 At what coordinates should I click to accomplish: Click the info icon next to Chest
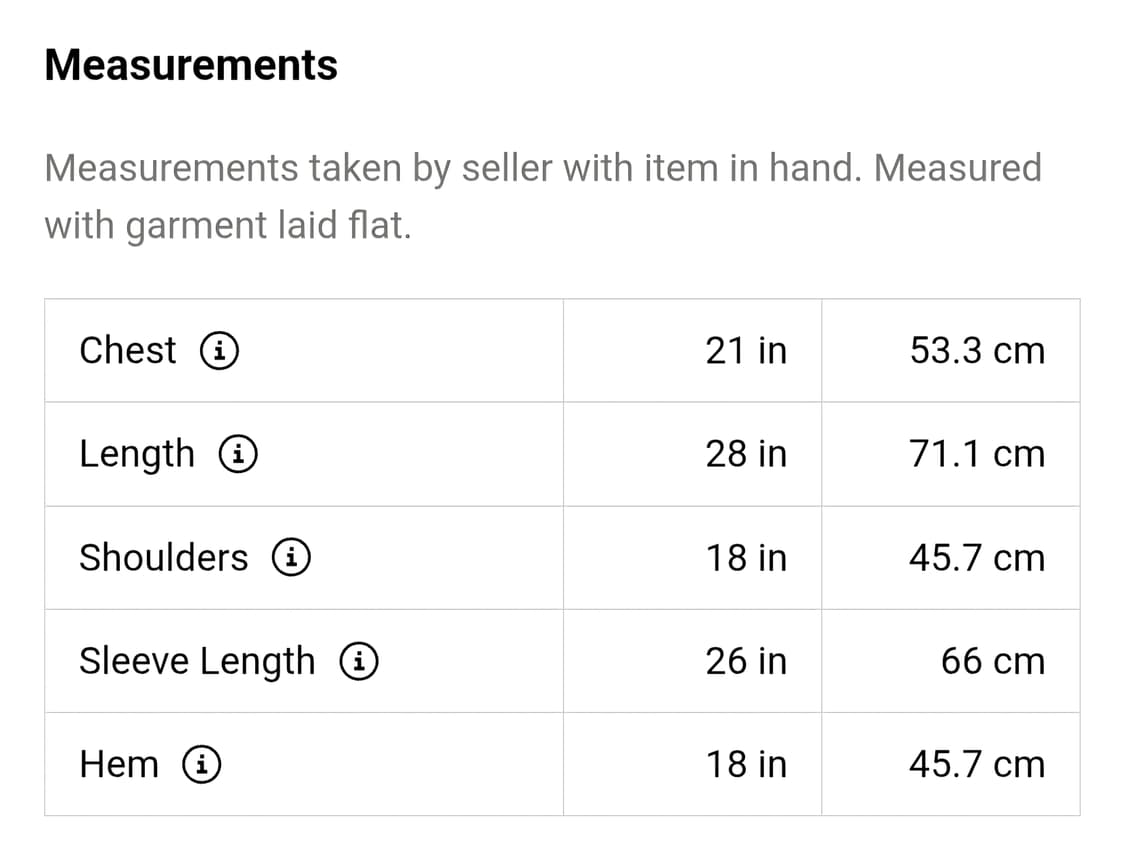(219, 351)
